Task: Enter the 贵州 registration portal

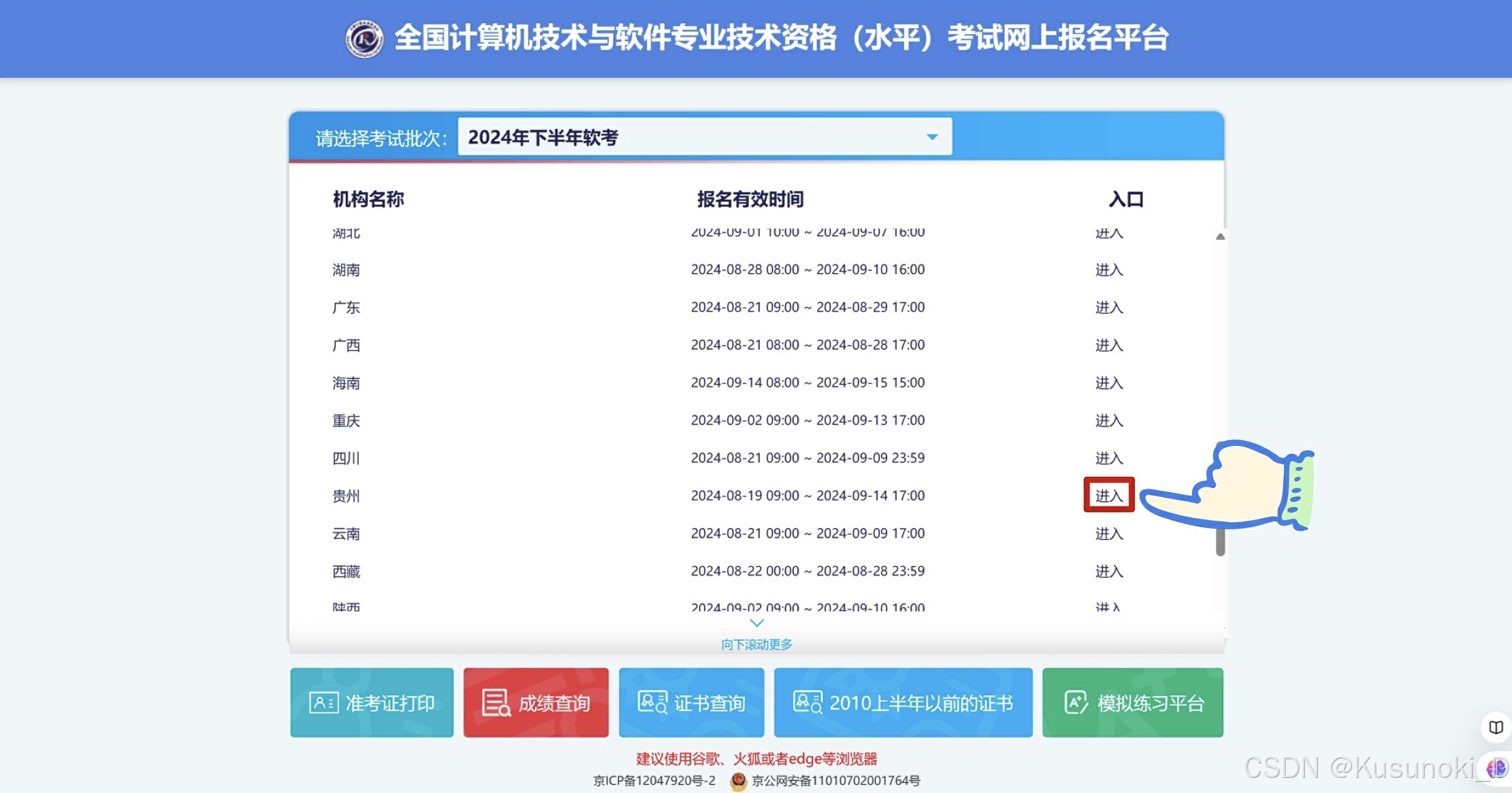Action: click(1109, 496)
